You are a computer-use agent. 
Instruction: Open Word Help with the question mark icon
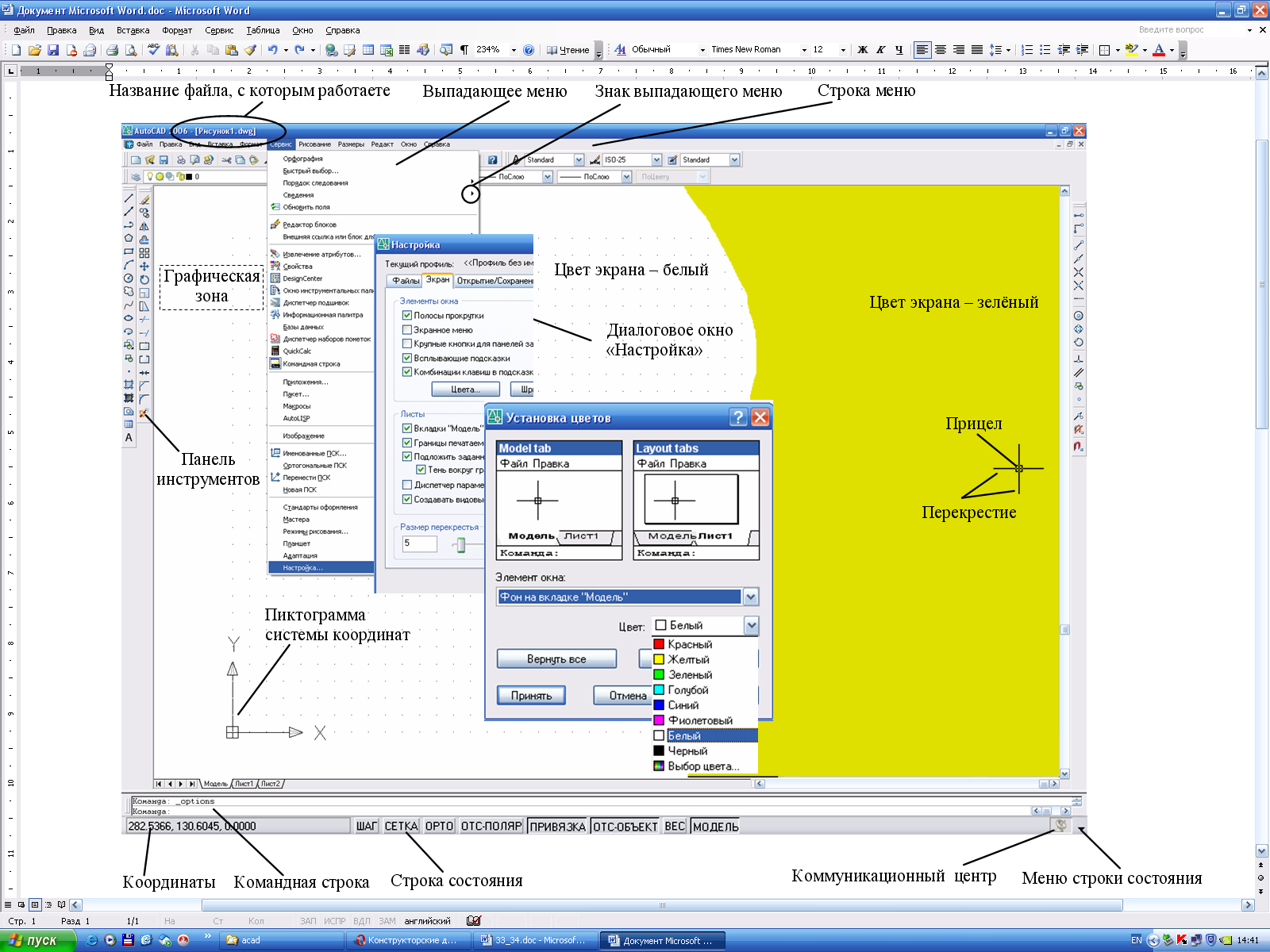coord(529,50)
